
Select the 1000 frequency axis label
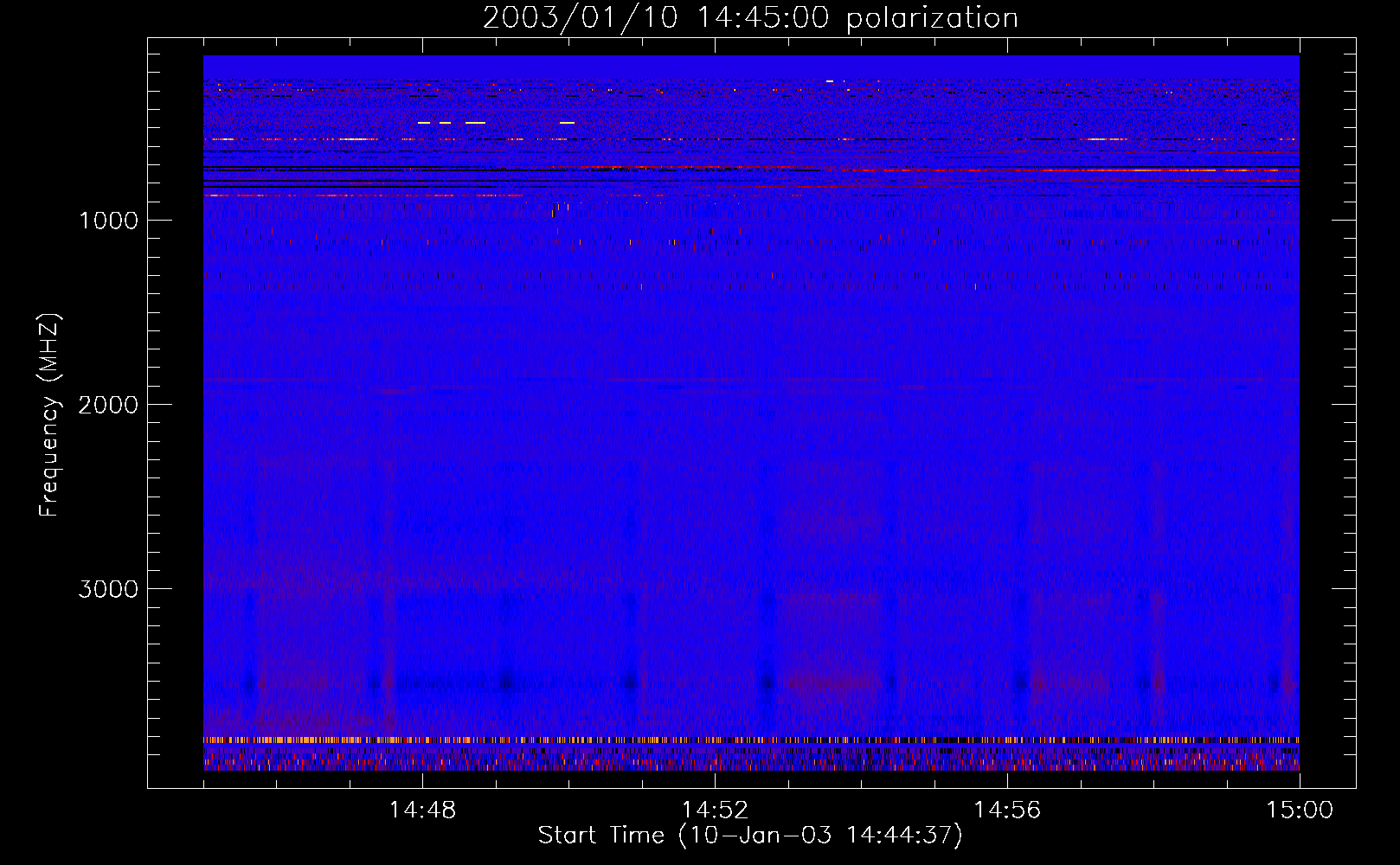pyautogui.click(x=108, y=221)
